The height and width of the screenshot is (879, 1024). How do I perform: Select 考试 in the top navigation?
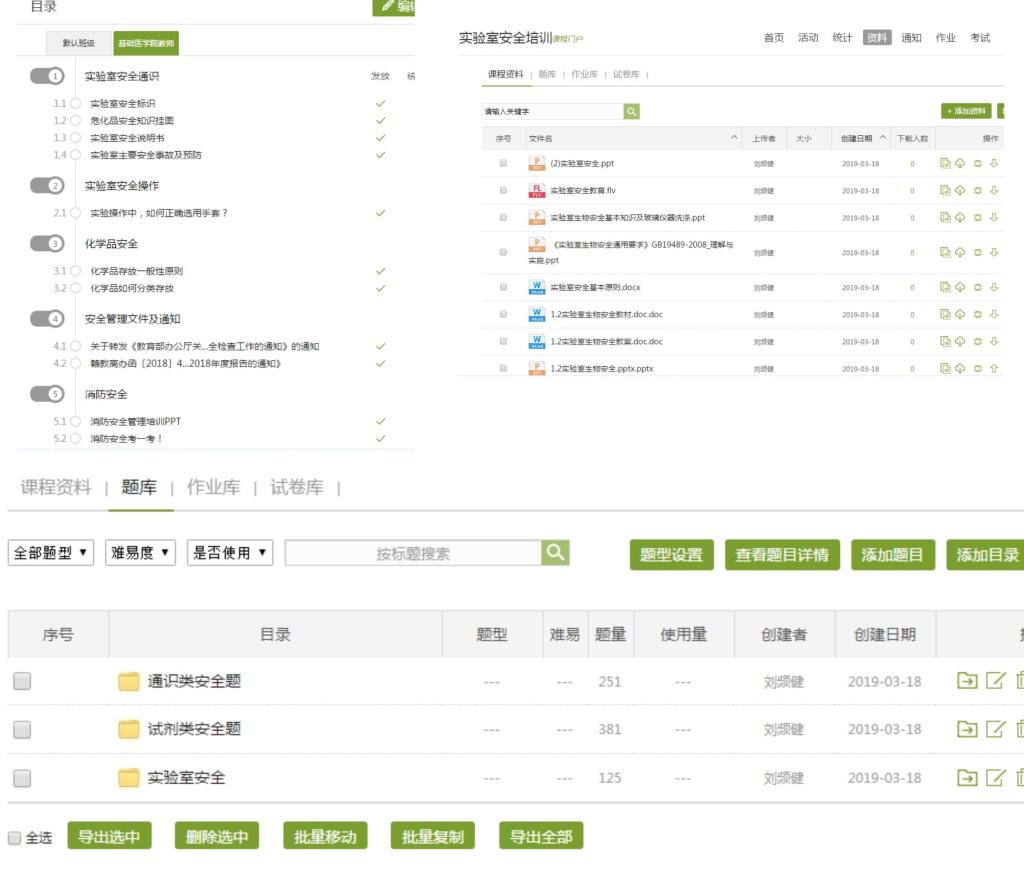tap(979, 38)
